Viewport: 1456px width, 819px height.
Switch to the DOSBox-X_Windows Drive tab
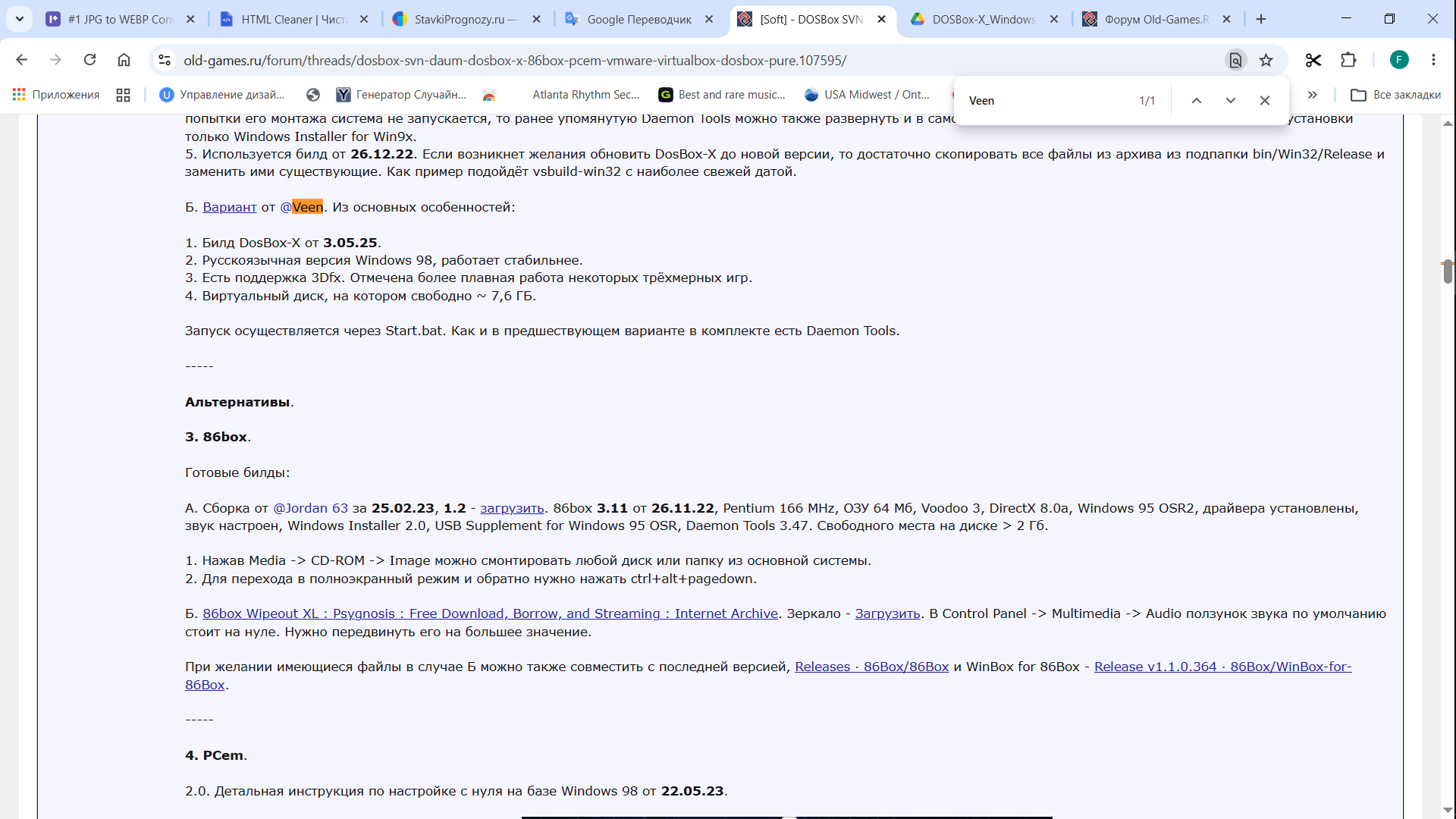(x=985, y=19)
